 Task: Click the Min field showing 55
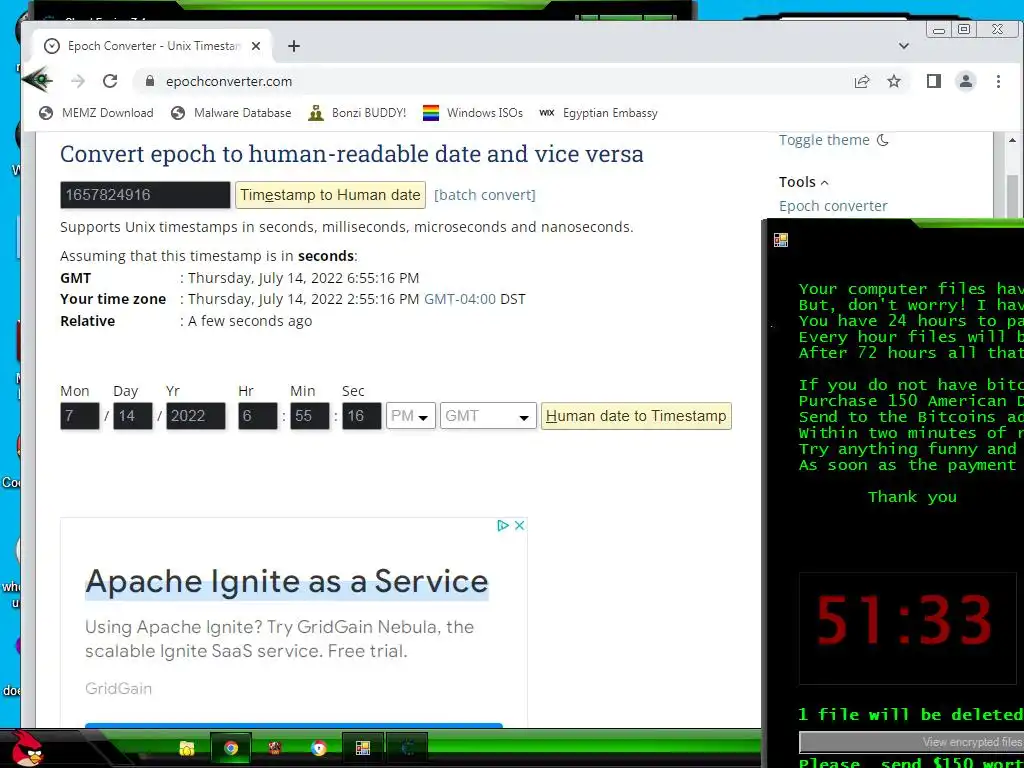[310, 416]
